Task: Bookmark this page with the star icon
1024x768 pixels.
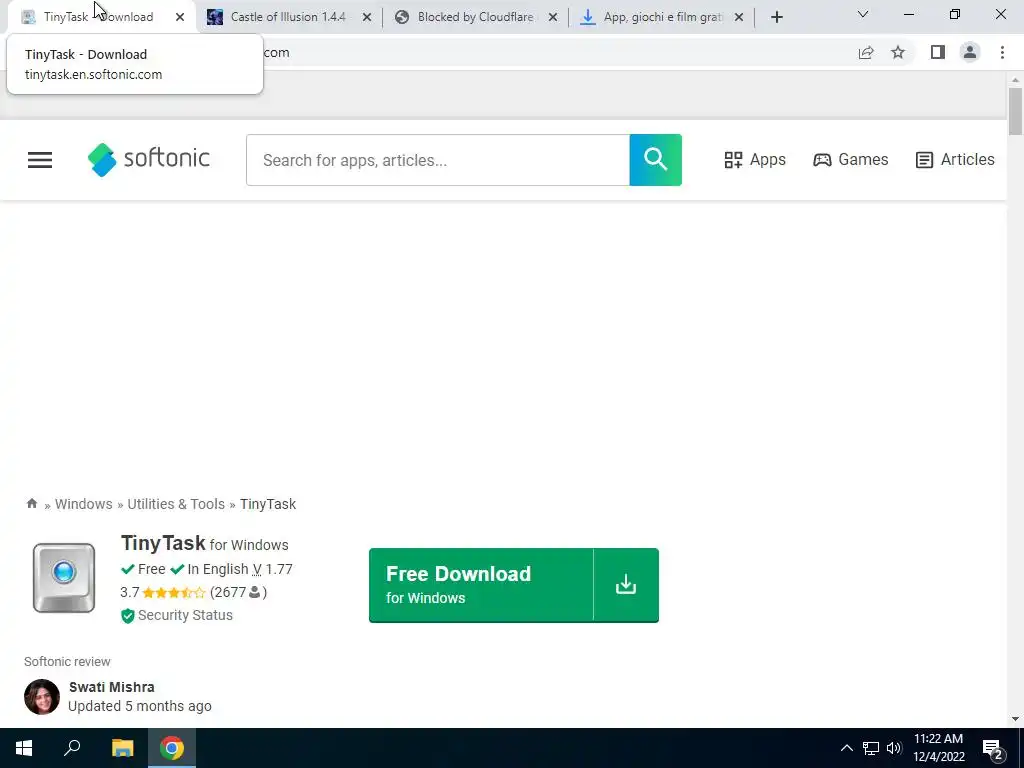Action: coord(898,53)
